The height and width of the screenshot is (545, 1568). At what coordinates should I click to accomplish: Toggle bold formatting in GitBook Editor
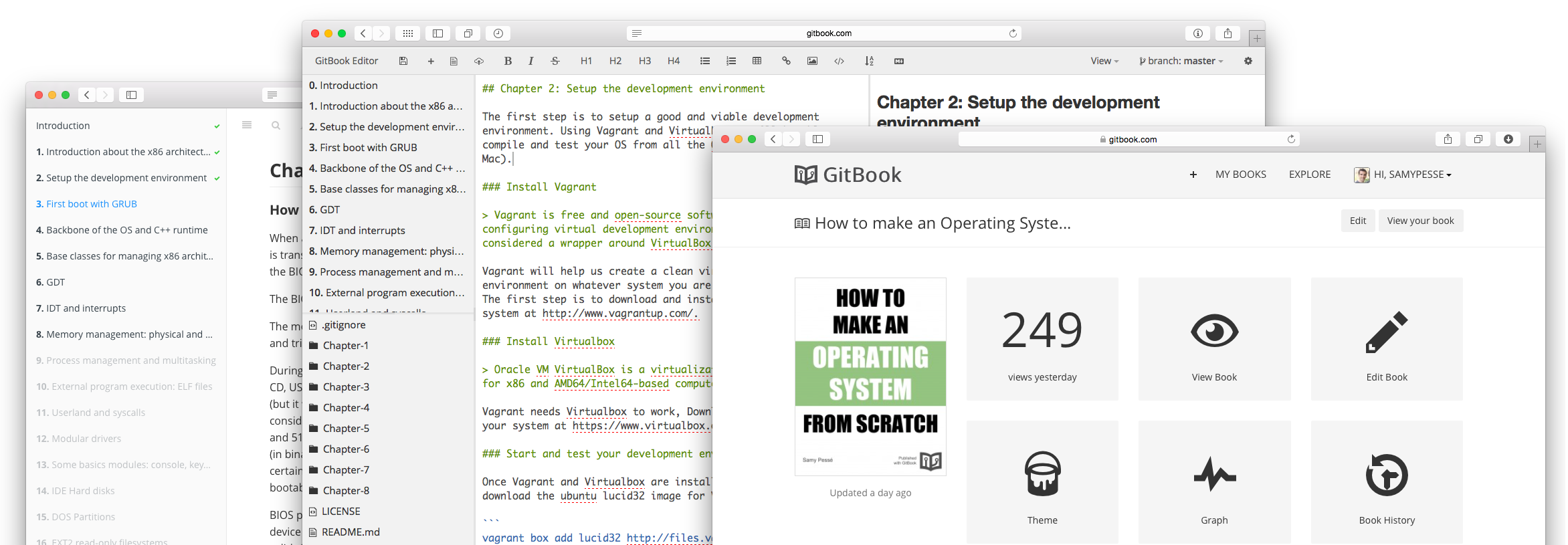[x=508, y=61]
